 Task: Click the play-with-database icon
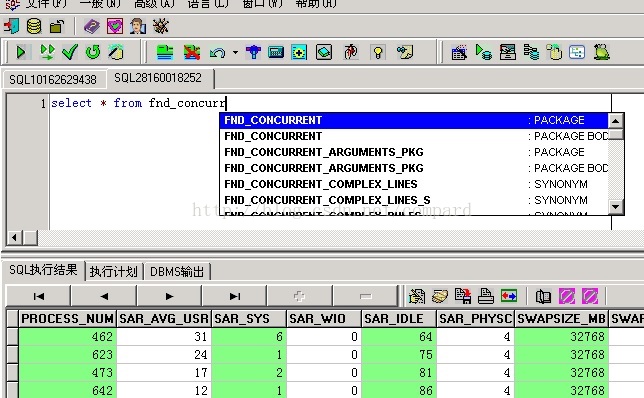(483, 53)
